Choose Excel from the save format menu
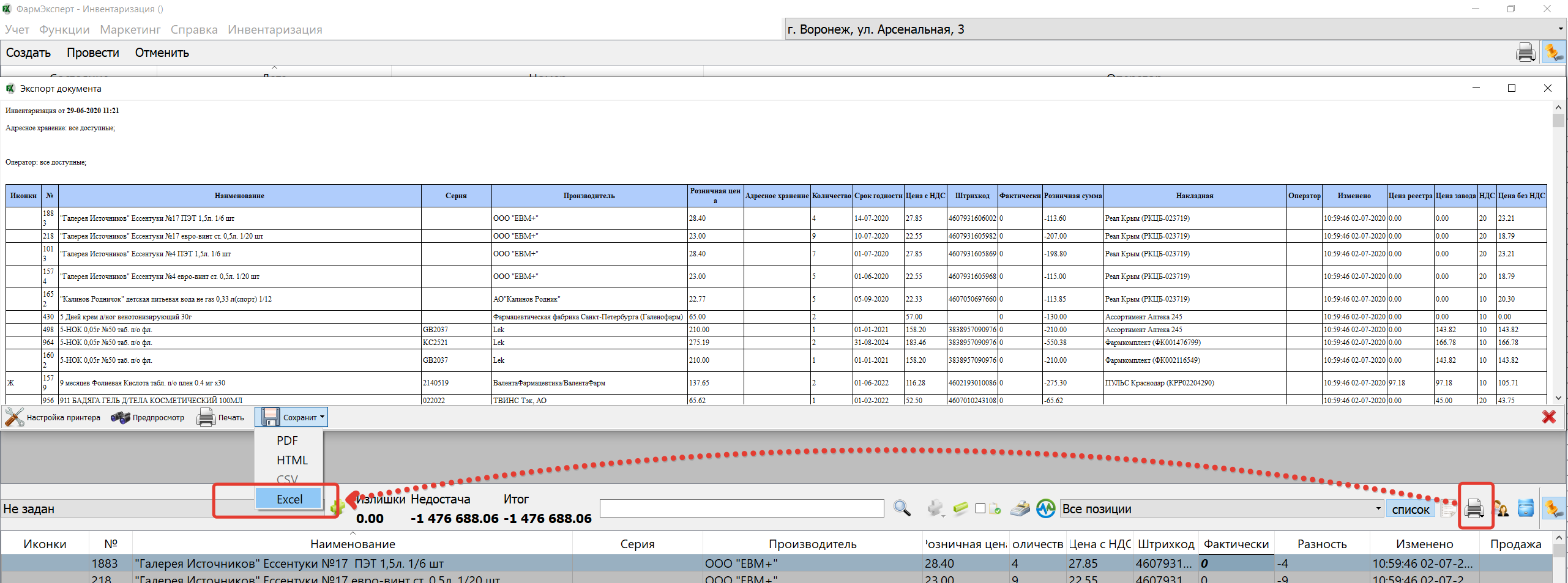The width and height of the screenshot is (1568, 583). [x=289, y=499]
